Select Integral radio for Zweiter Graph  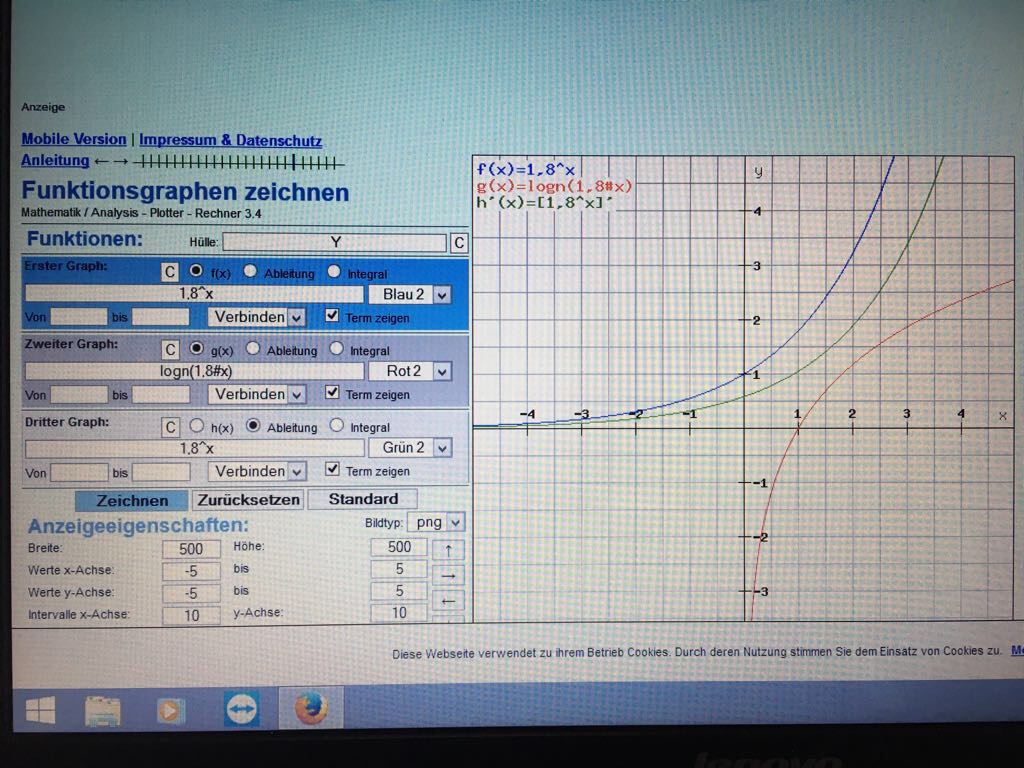[337, 349]
